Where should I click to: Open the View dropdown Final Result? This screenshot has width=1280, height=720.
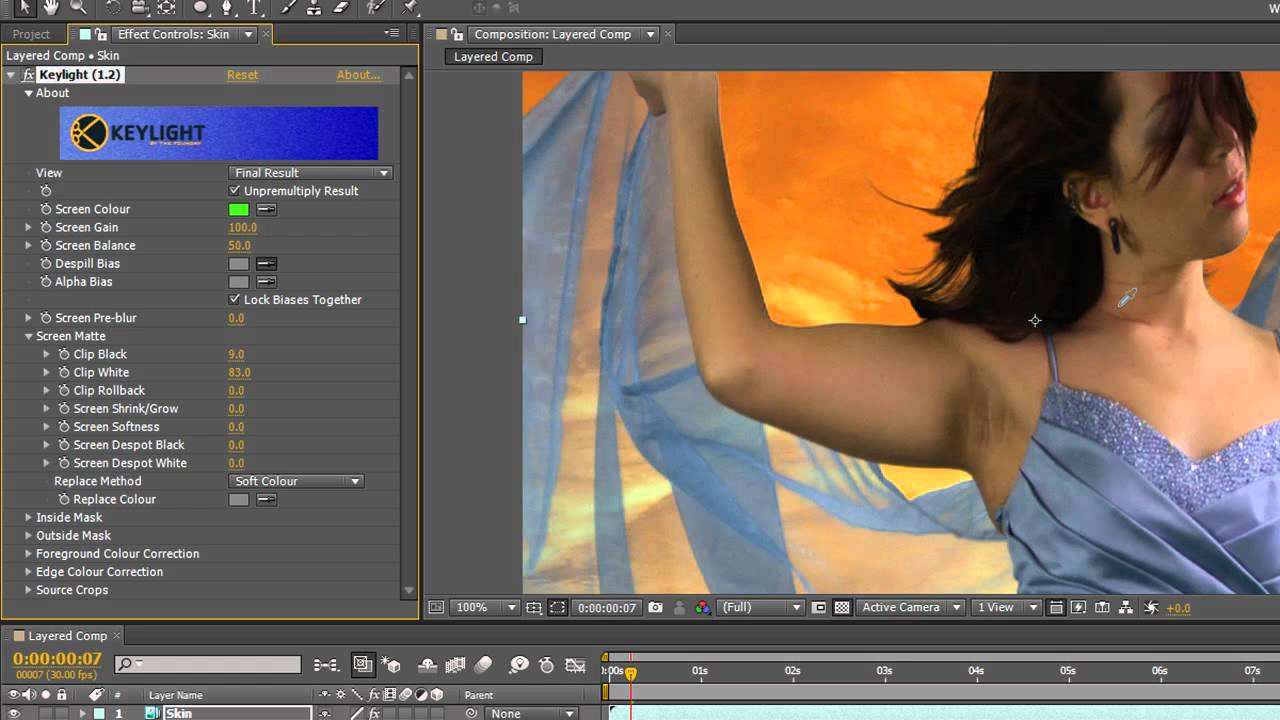(310, 173)
